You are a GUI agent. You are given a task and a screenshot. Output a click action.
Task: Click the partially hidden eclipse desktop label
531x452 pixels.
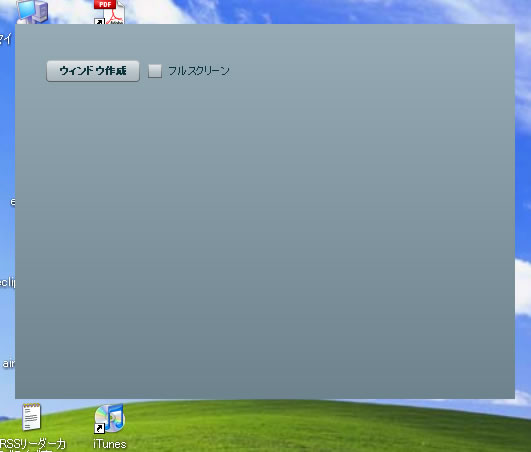tap(7, 282)
